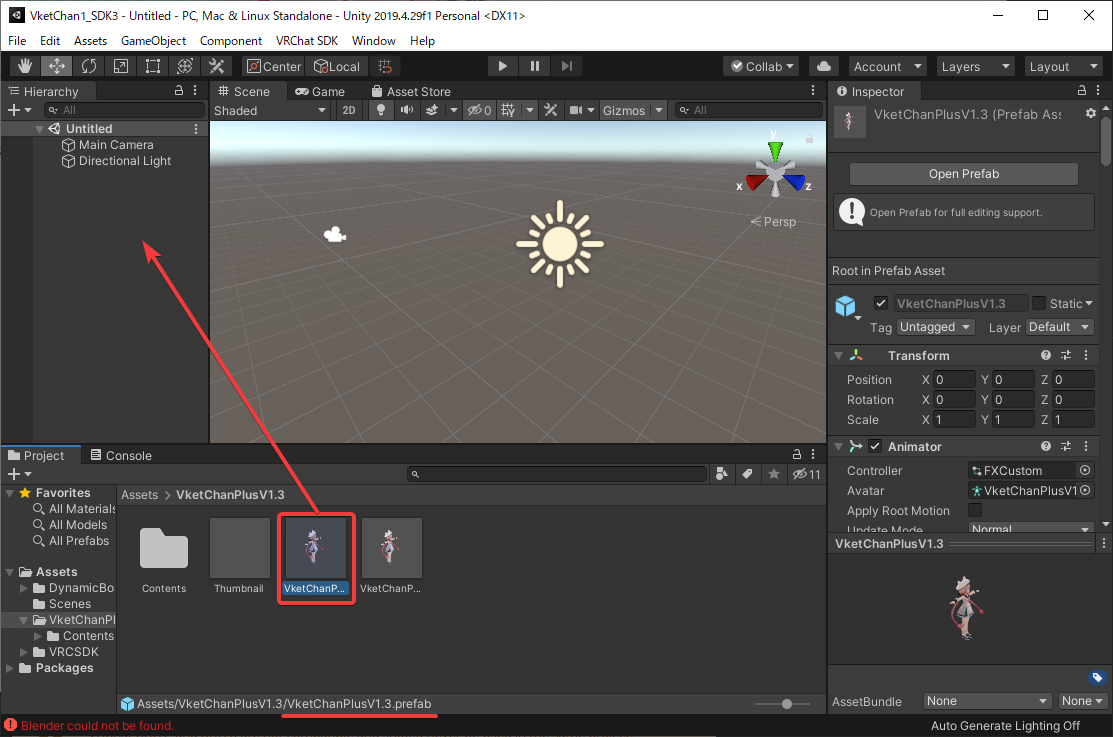Open the Shaded draw mode dropdown

(x=270, y=110)
